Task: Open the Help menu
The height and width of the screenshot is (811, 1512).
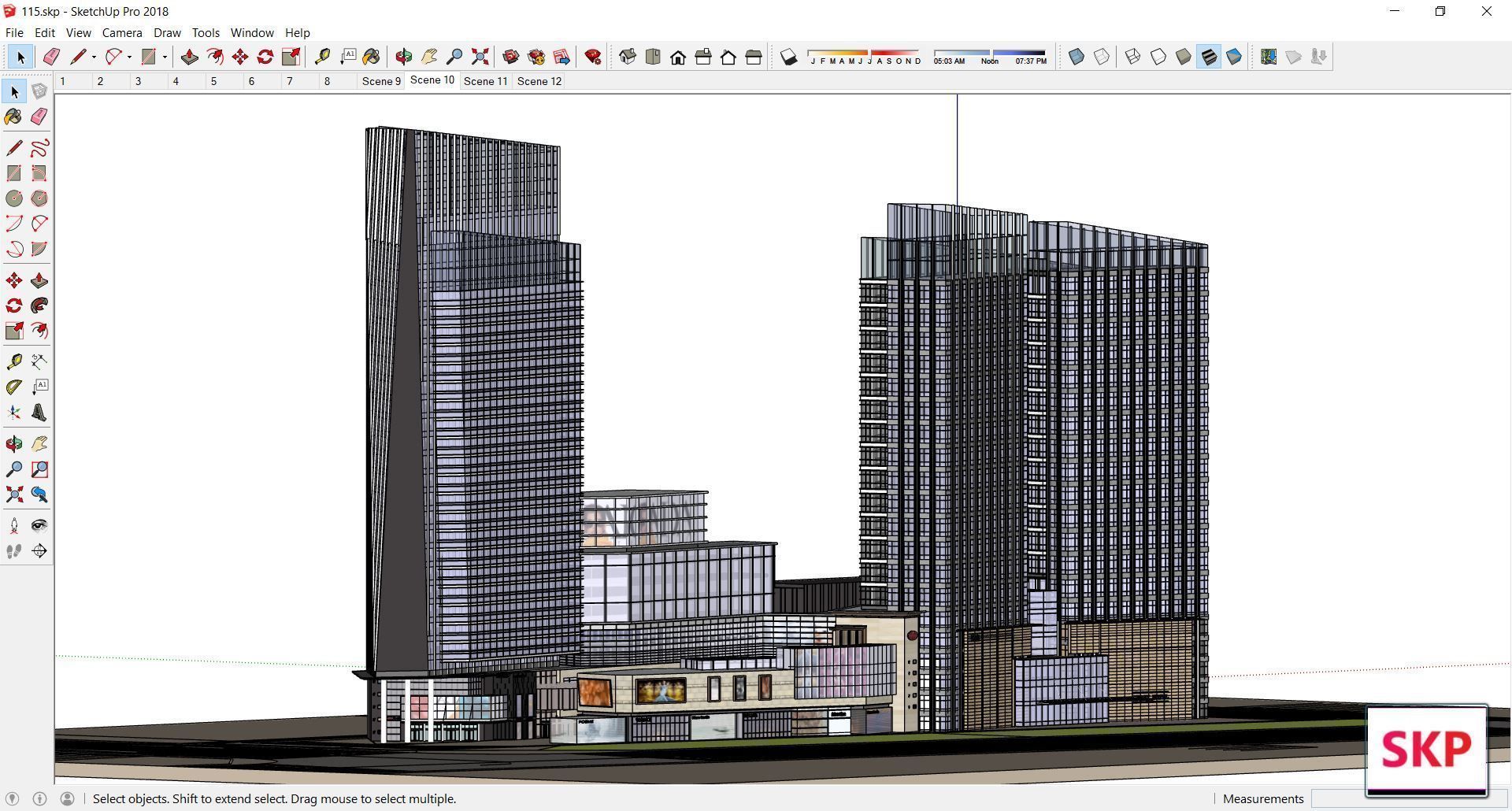Action: click(297, 33)
